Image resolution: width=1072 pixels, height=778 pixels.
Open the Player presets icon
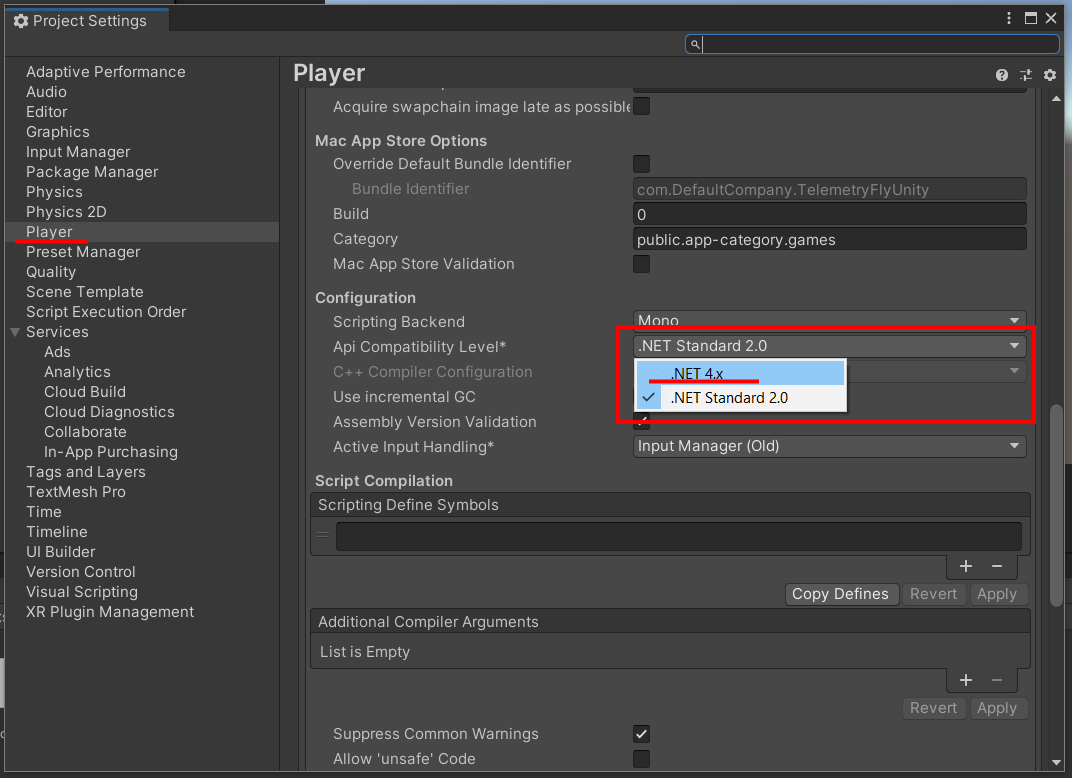(1026, 75)
